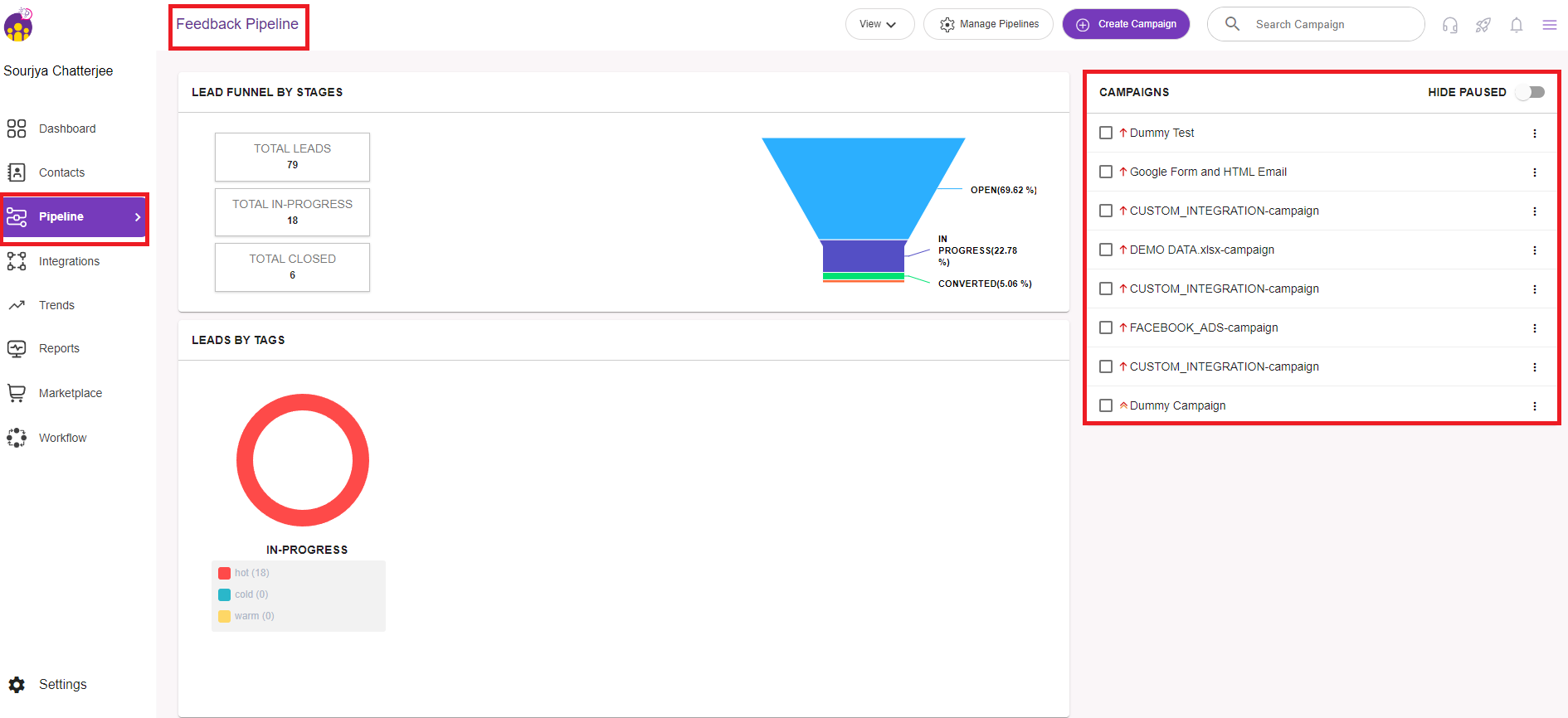
Task: Open the hamburger menu icon
Action: (x=1549, y=25)
